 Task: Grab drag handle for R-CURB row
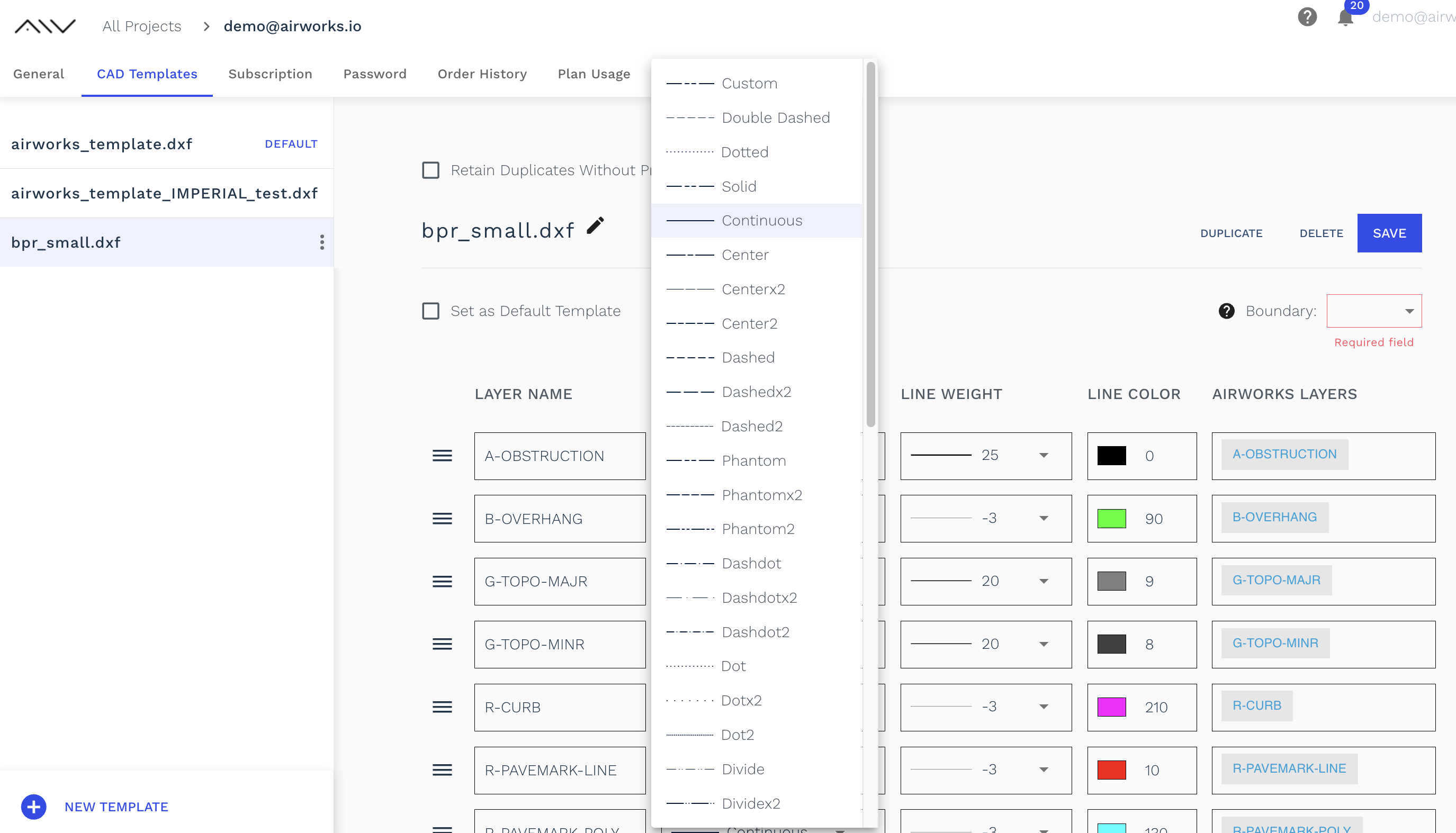pyautogui.click(x=442, y=707)
